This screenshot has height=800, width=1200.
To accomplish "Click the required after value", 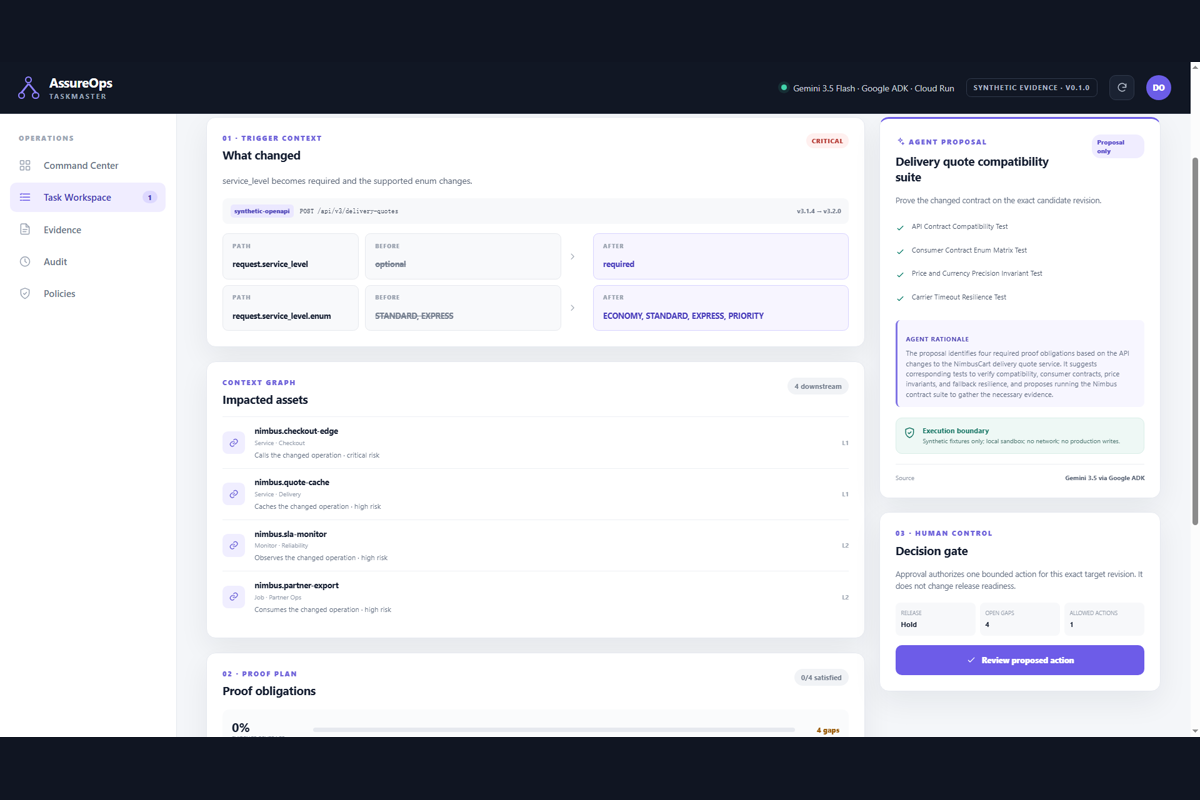I will click(x=619, y=264).
